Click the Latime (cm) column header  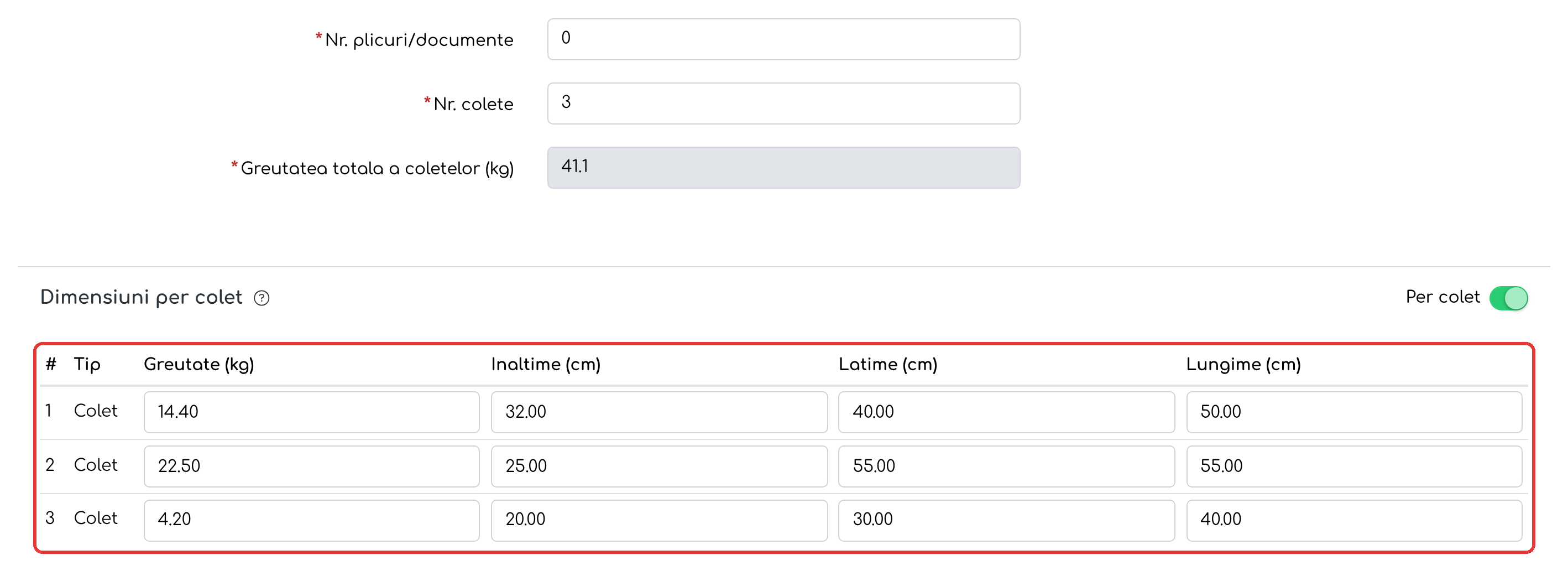click(888, 364)
